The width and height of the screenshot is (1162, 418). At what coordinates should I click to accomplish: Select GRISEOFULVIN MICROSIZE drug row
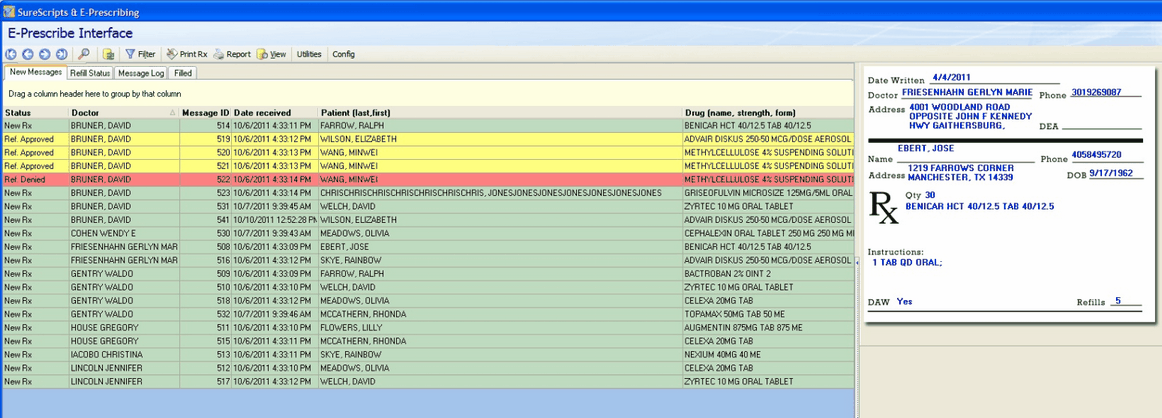click(x=428, y=193)
